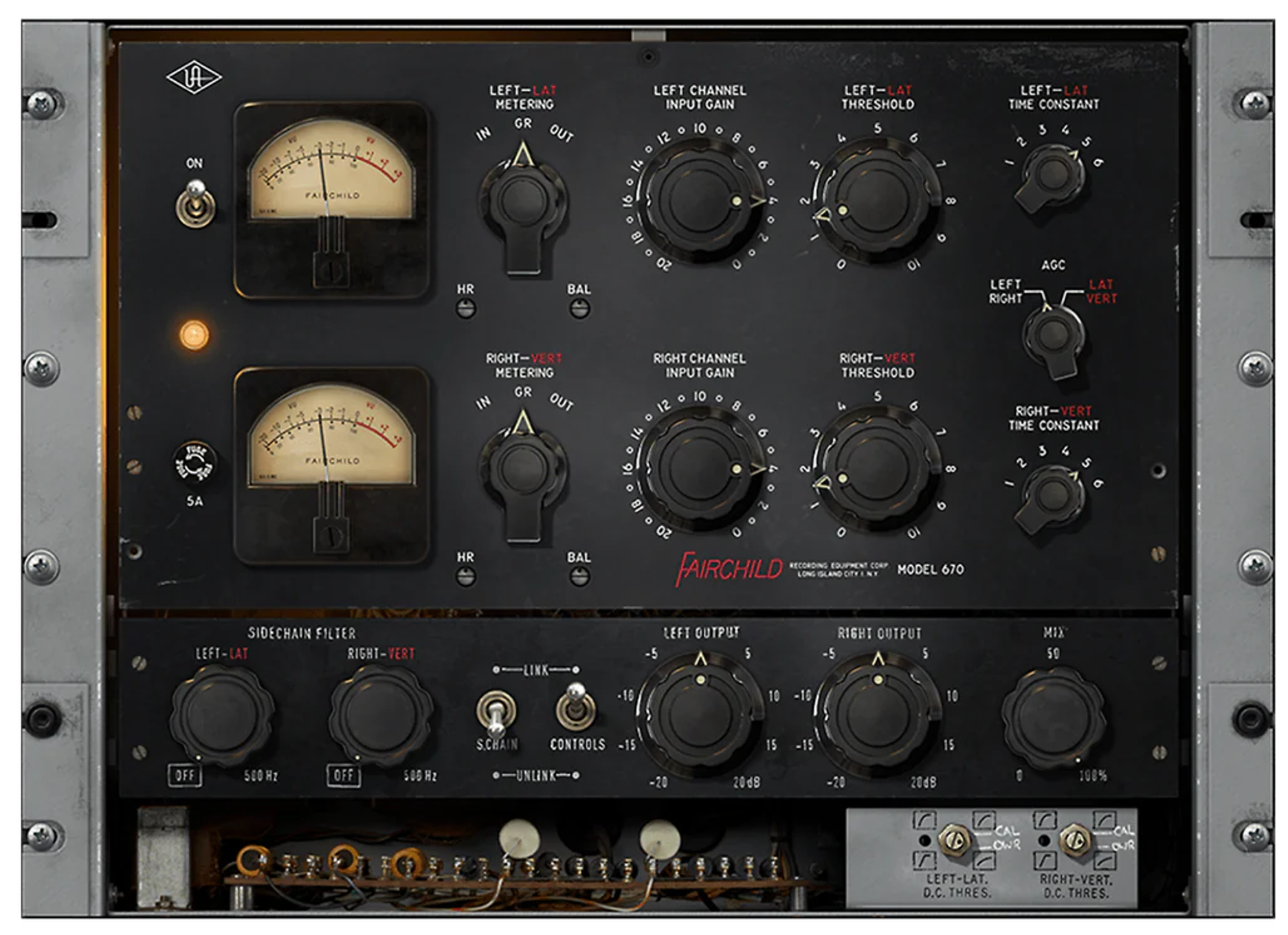Viewport: 1288px width, 935px height.
Task: Click the Left-Lat HR trim screw
Action: point(466,309)
